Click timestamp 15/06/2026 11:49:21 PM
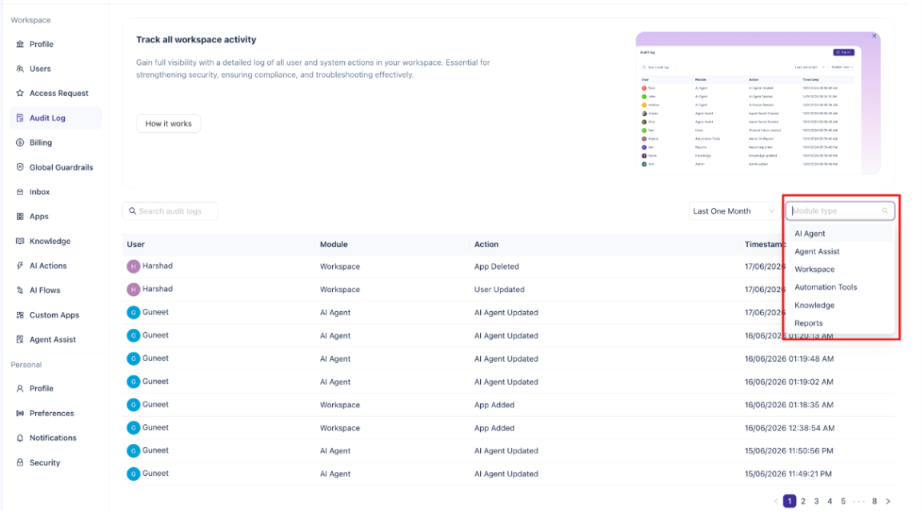The height and width of the screenshot is (512, 922). [789, 474]
